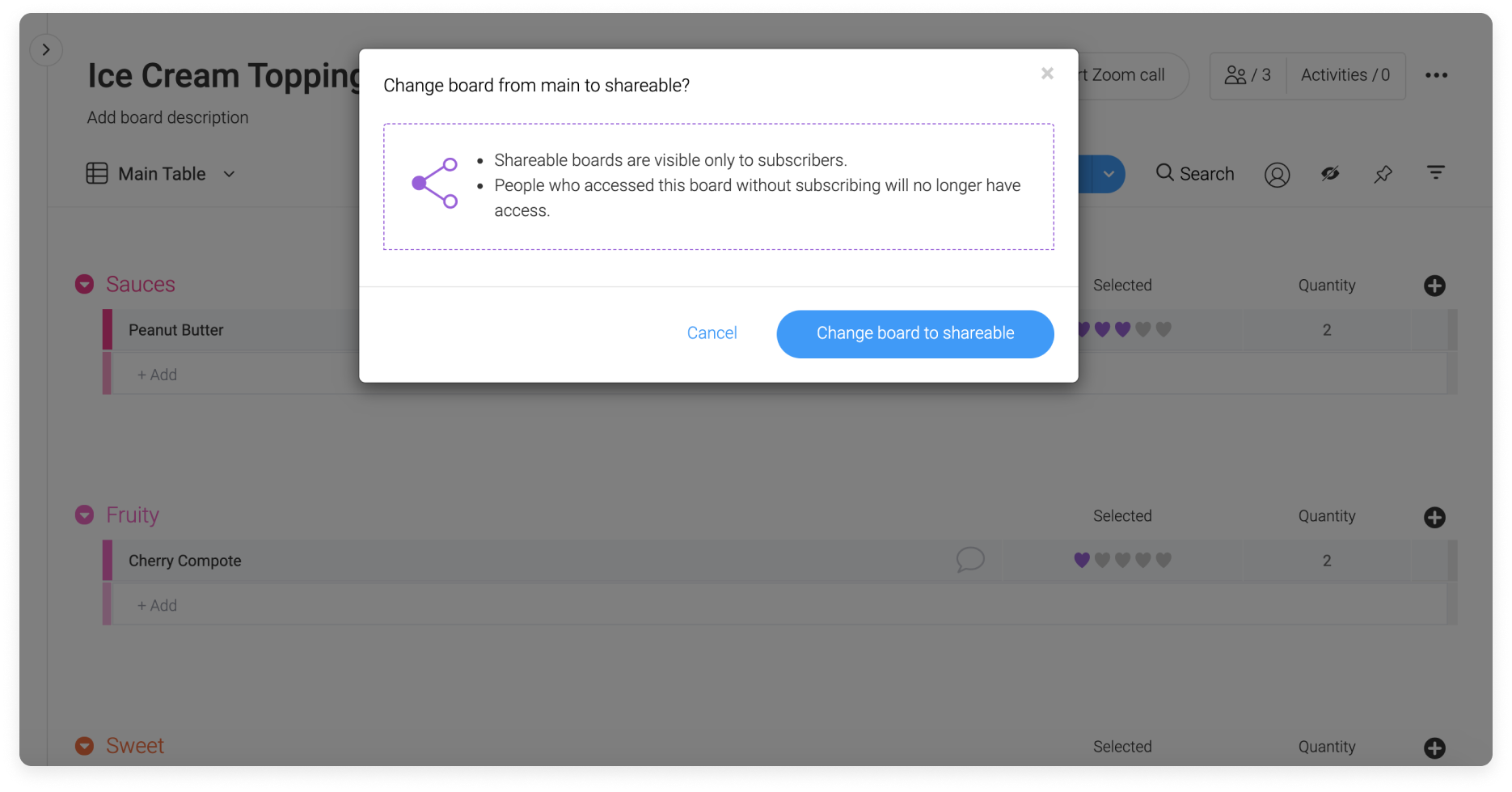The height and width of the screenshot is (792, 1512).
Task: Click the Ice Cream Toppings title
Action: (225, 75)
